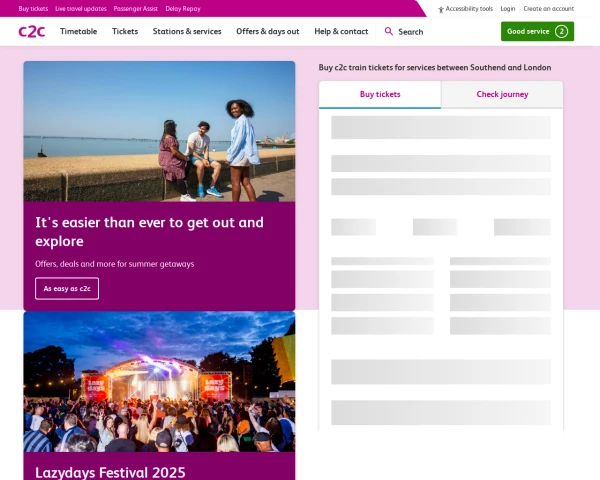Open Stations & services menu
This screenshot has height=480, width=600.
(187, 31)
